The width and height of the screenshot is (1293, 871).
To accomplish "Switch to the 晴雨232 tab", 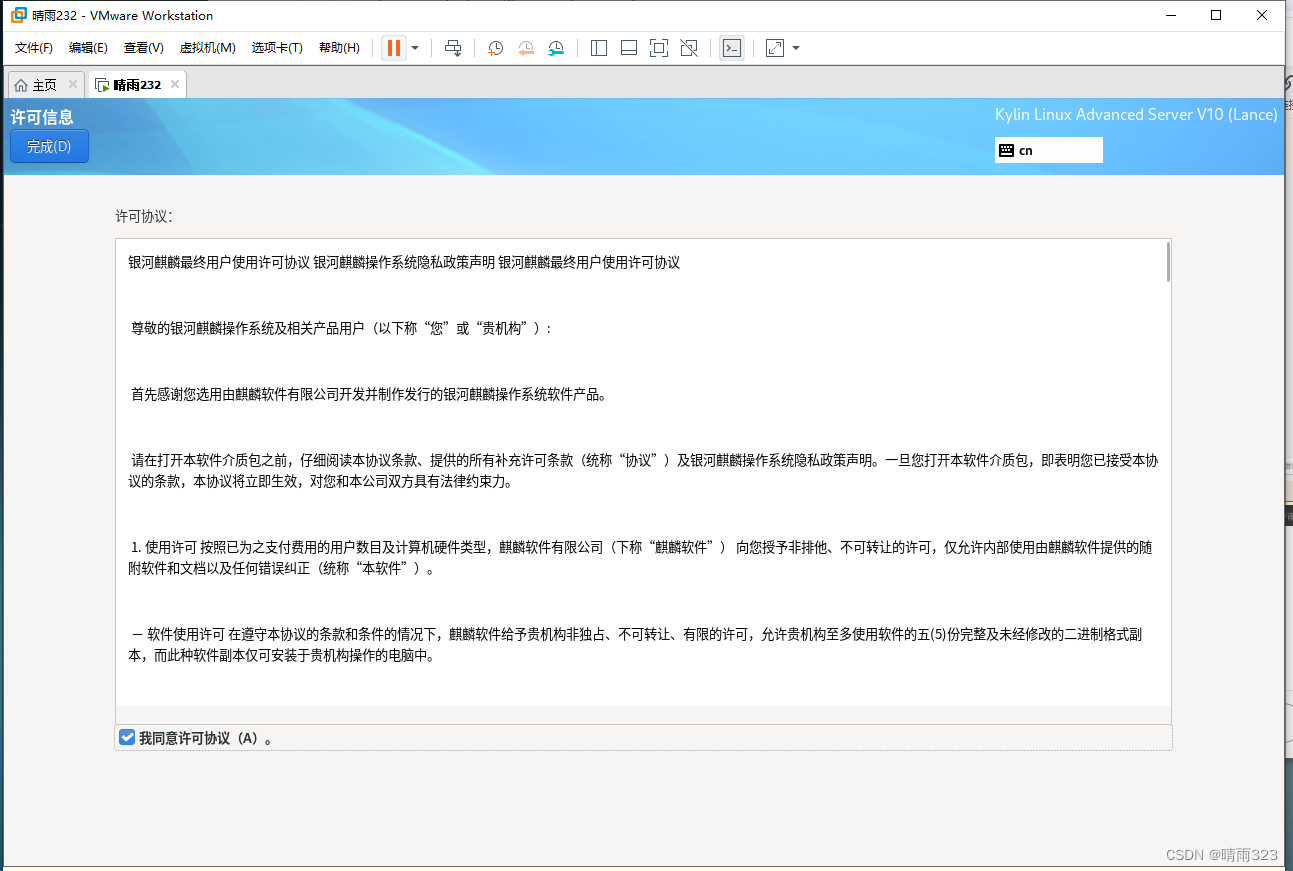I will 137,85.
